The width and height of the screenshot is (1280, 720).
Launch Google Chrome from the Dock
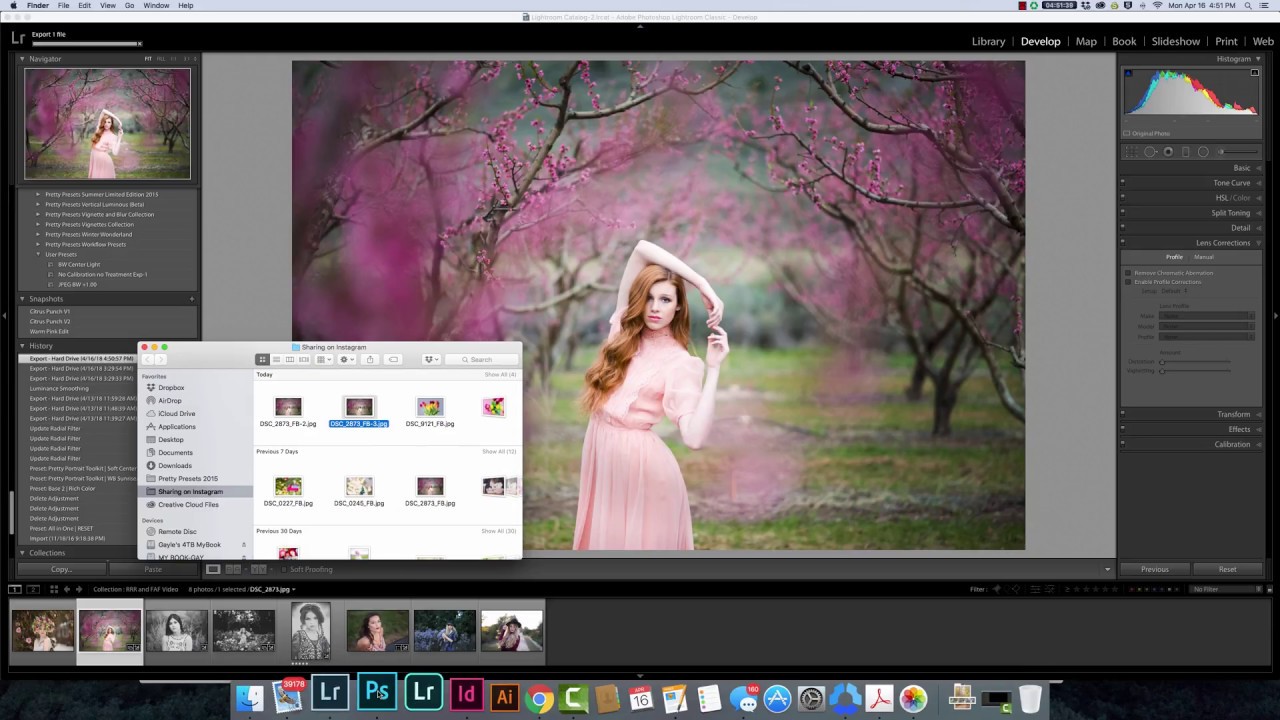pyautogui.click(x=539, y=698)
